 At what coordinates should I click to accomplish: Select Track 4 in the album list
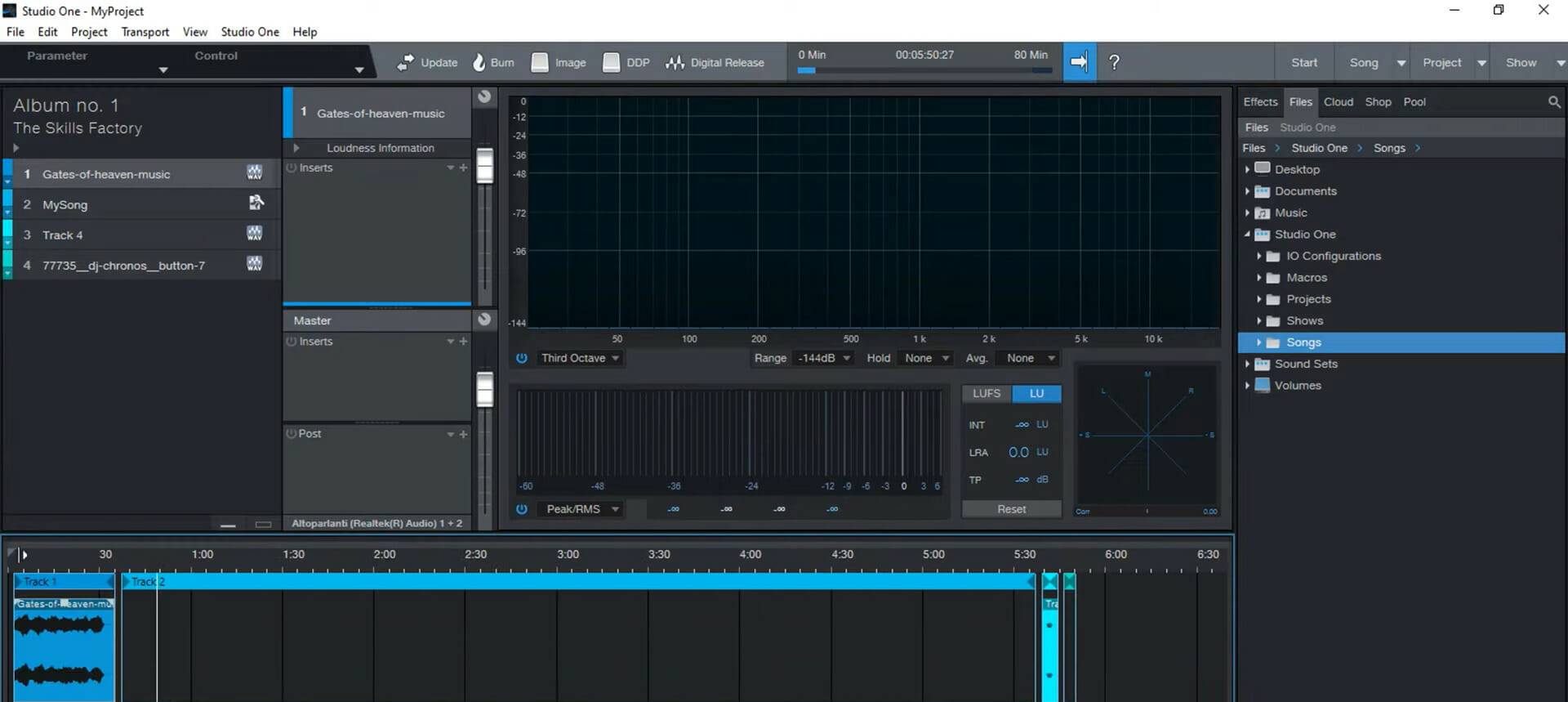pyautogui.click(x=63, y=235)
